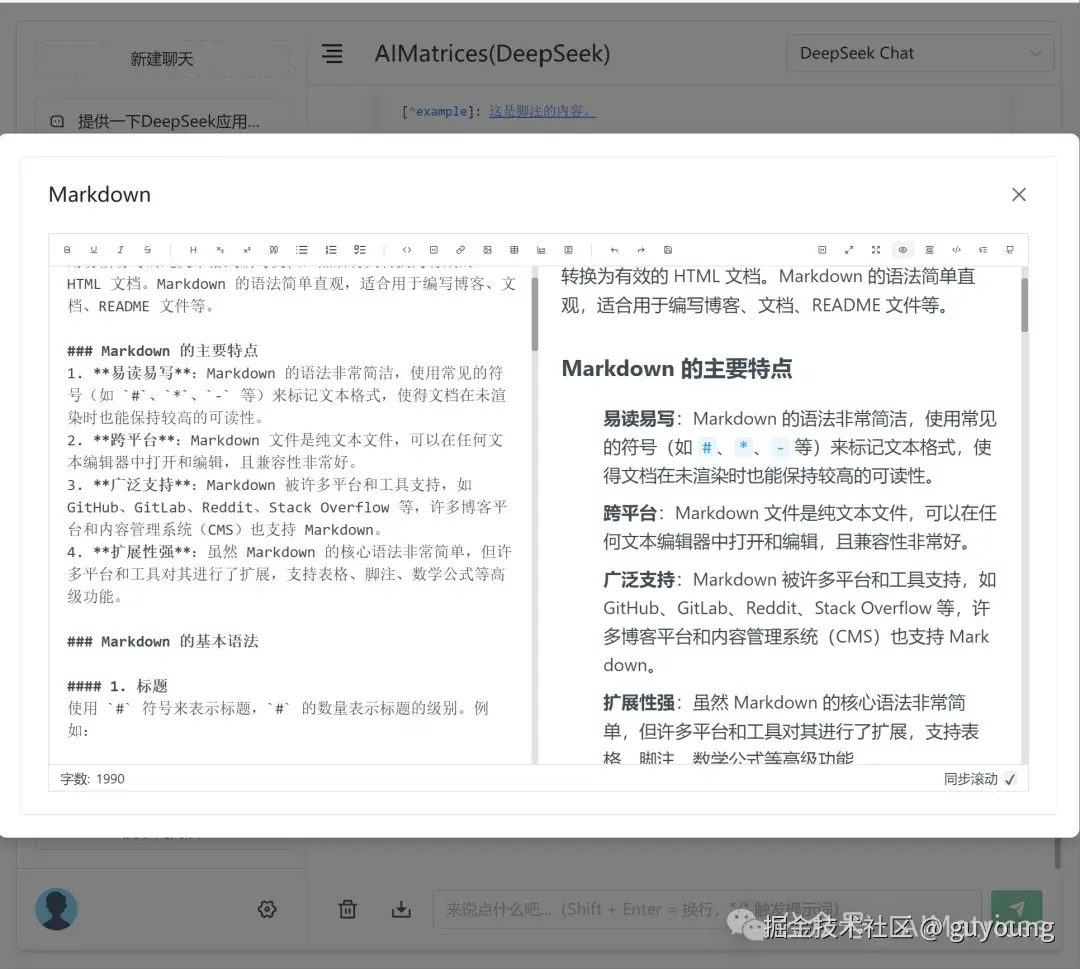Switch the editor to browser fullscreen
This screenshot has width=1080, height=969.
875,250
